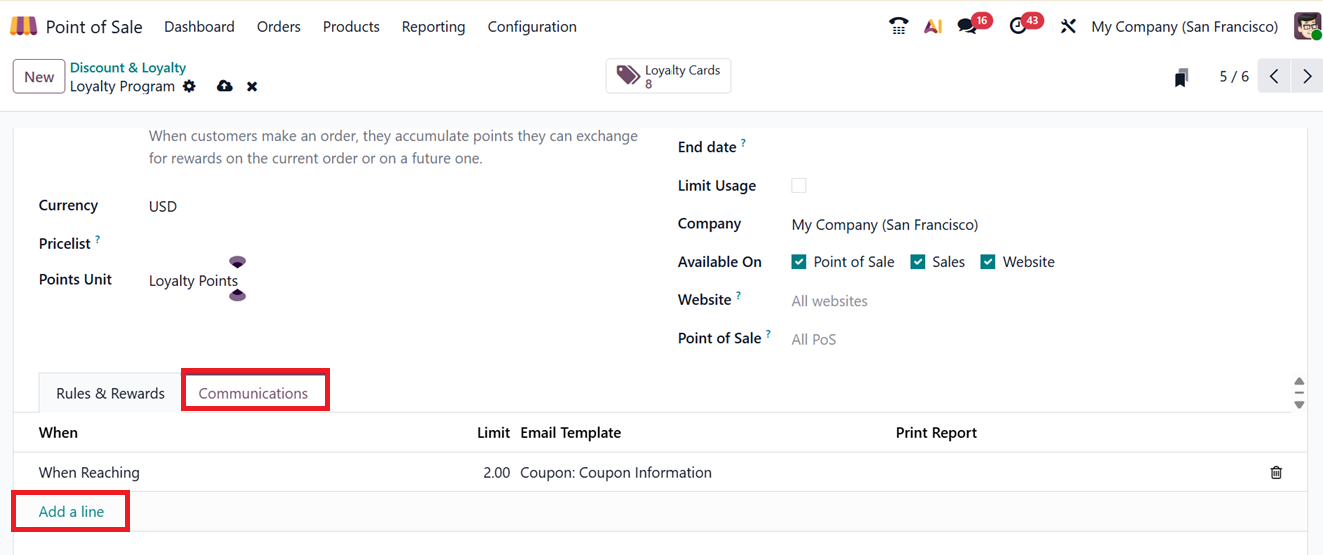Delete the When Reaching line with trash icon
This screenshot has height=555, width=1323.
pos(1276,473)
